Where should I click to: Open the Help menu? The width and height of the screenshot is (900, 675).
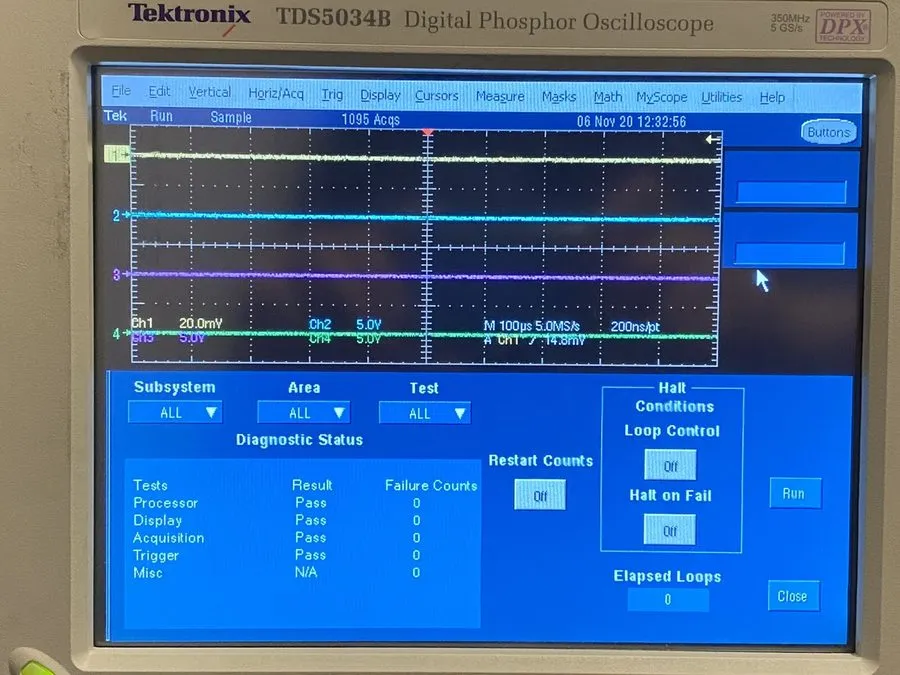pyautogui.click(x=772, y=98)
